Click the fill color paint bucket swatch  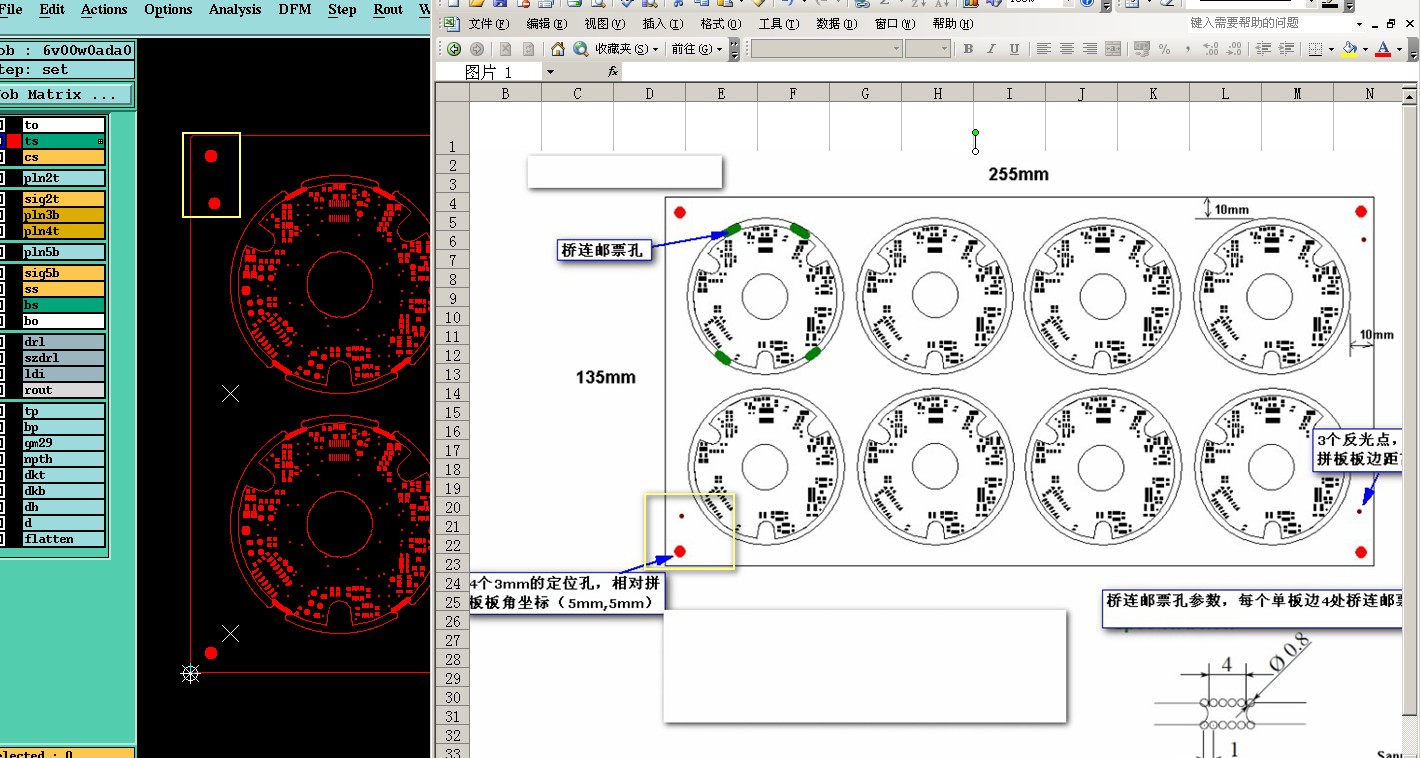[1350, 48]
